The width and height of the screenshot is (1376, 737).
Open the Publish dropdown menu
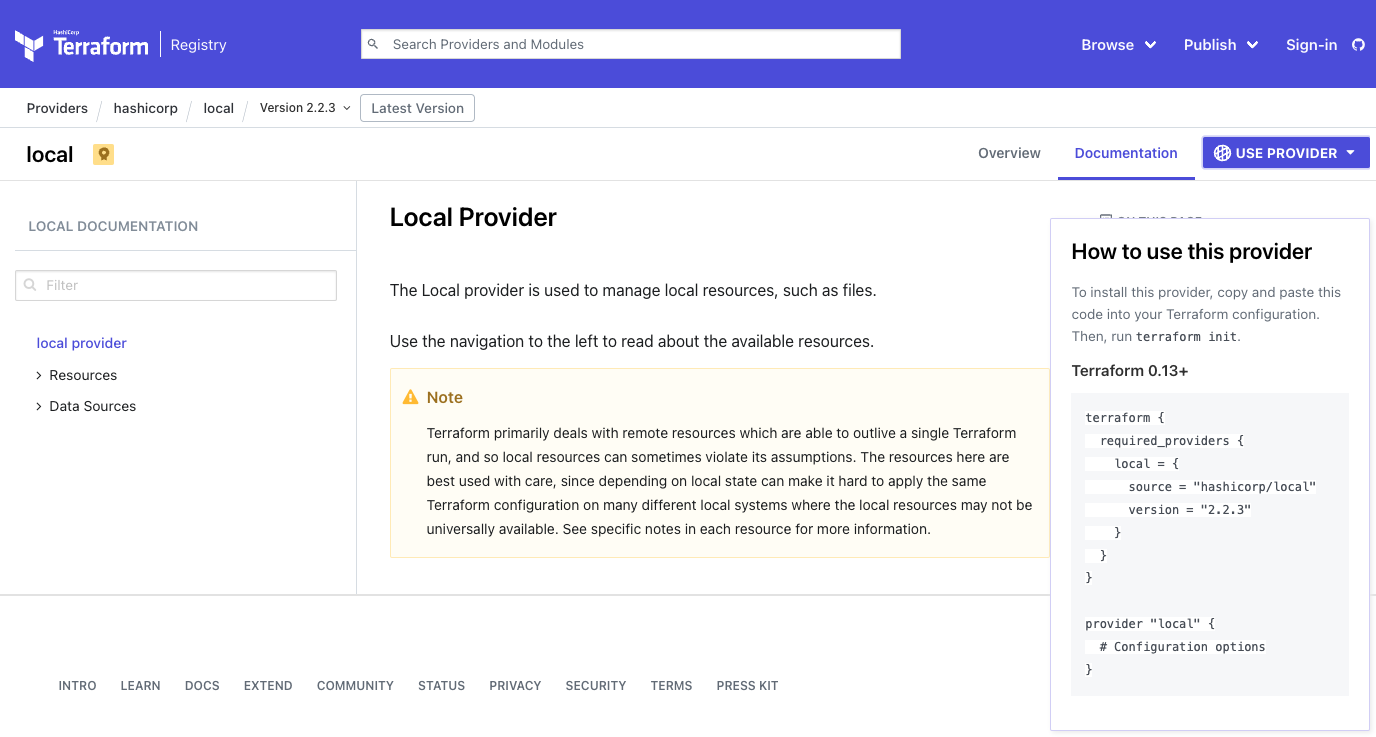point(1221,45)
